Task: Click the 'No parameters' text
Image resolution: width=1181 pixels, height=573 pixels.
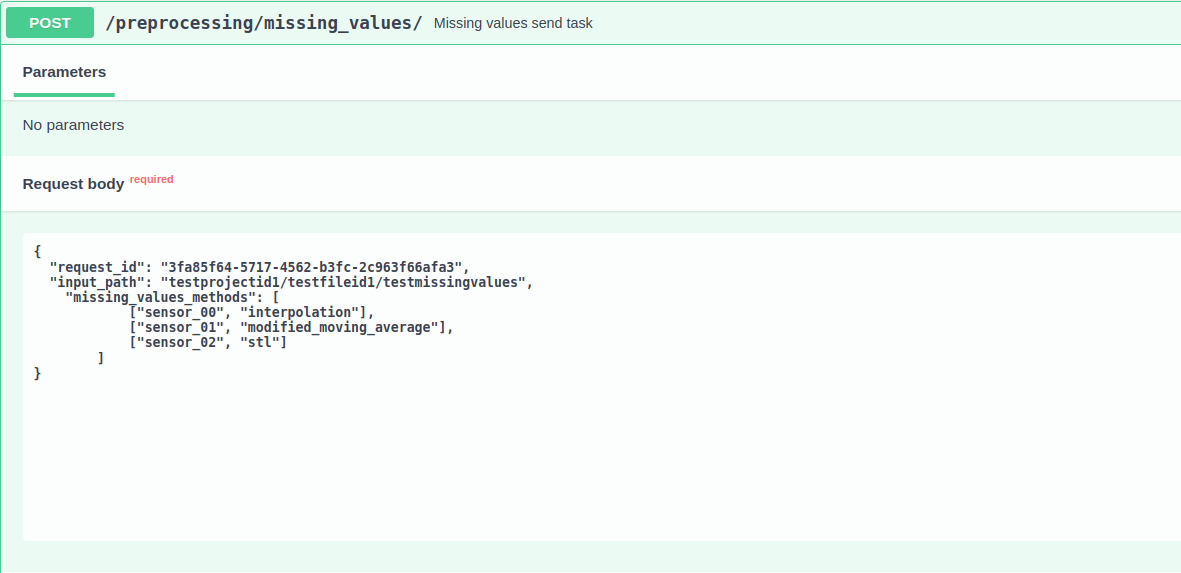Action: (x=73, y=125)
